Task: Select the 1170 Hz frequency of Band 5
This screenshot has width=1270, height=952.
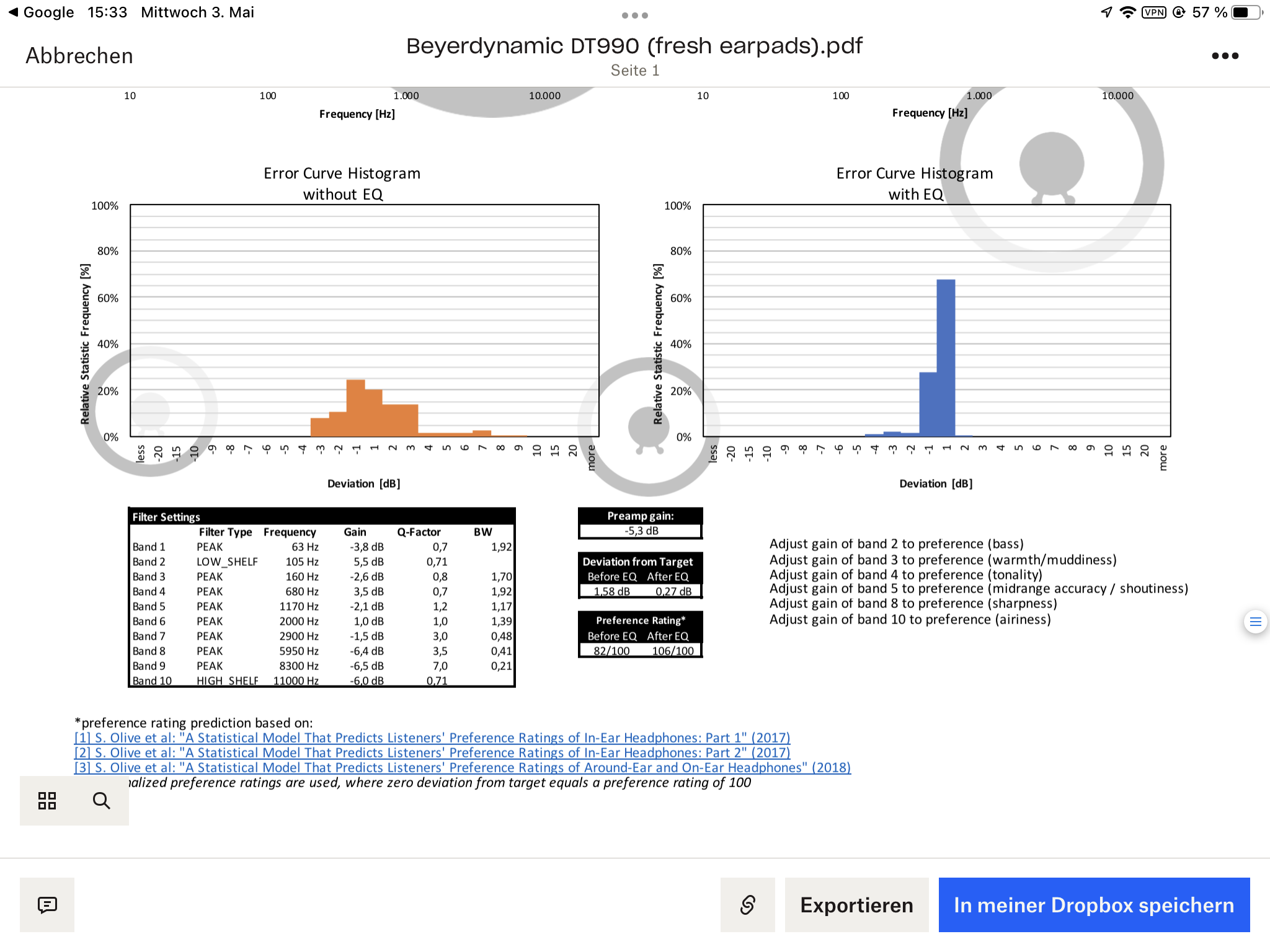Action: [299, 606]
